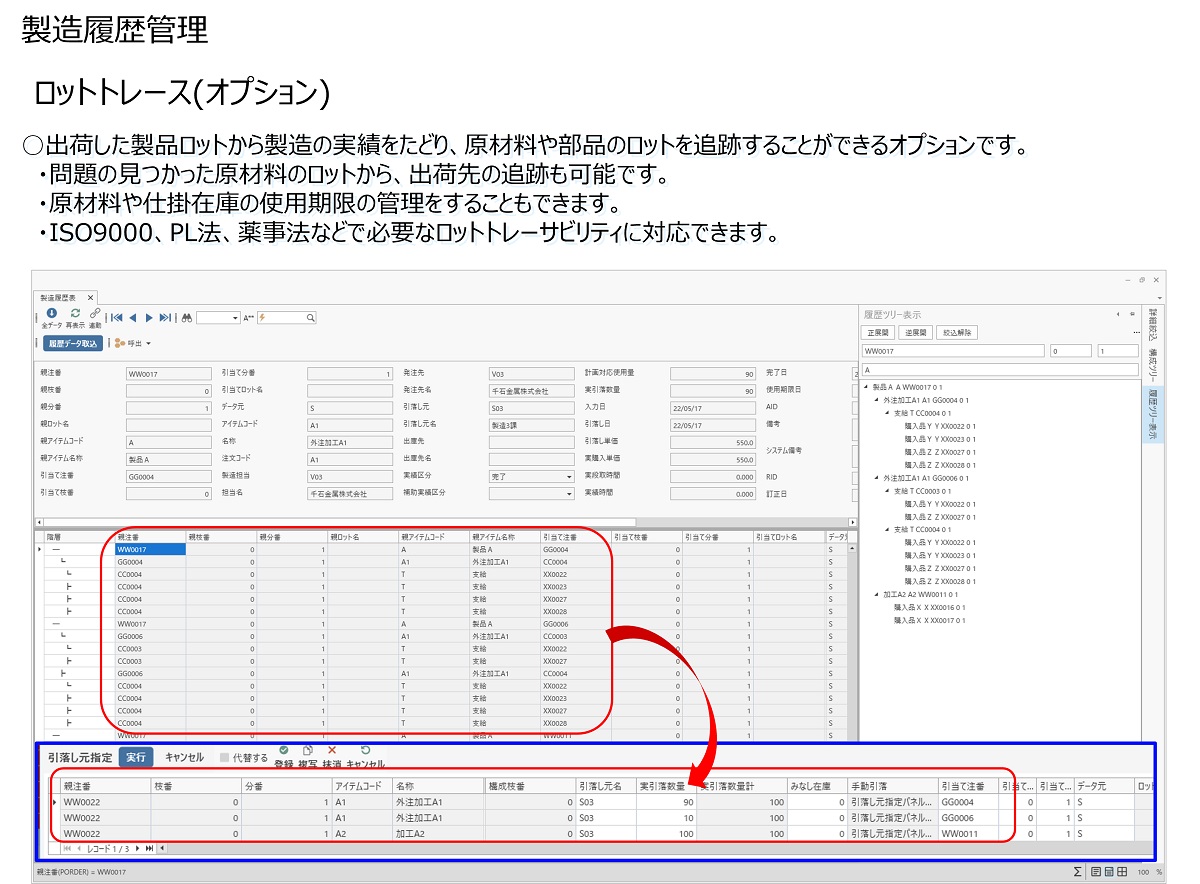Click the binoculars search icon
Image resolution: width=1200 pixels, height=884 pixels.
click(x=187, y=318)
